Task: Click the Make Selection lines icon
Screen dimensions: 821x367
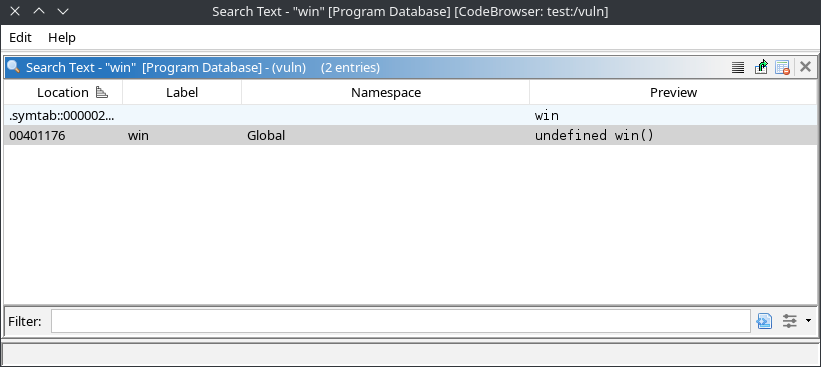Action: click(738, 68)
